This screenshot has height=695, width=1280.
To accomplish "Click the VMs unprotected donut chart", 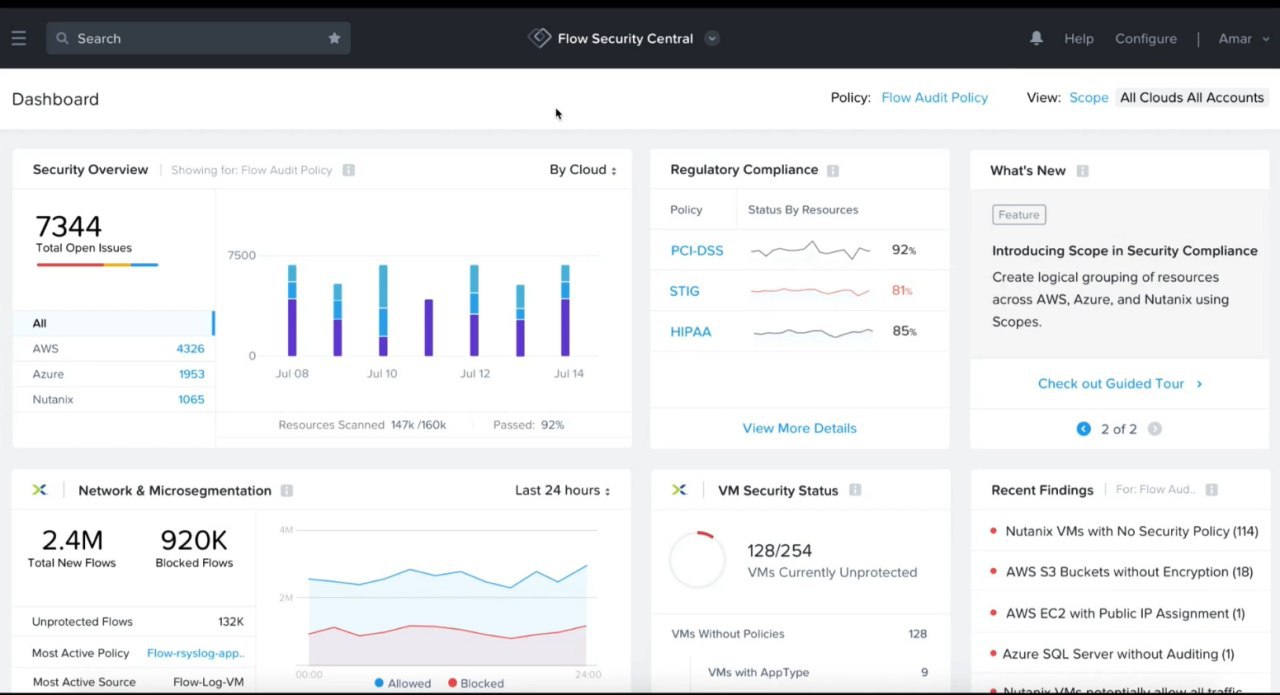I will (x=697, y=560).
